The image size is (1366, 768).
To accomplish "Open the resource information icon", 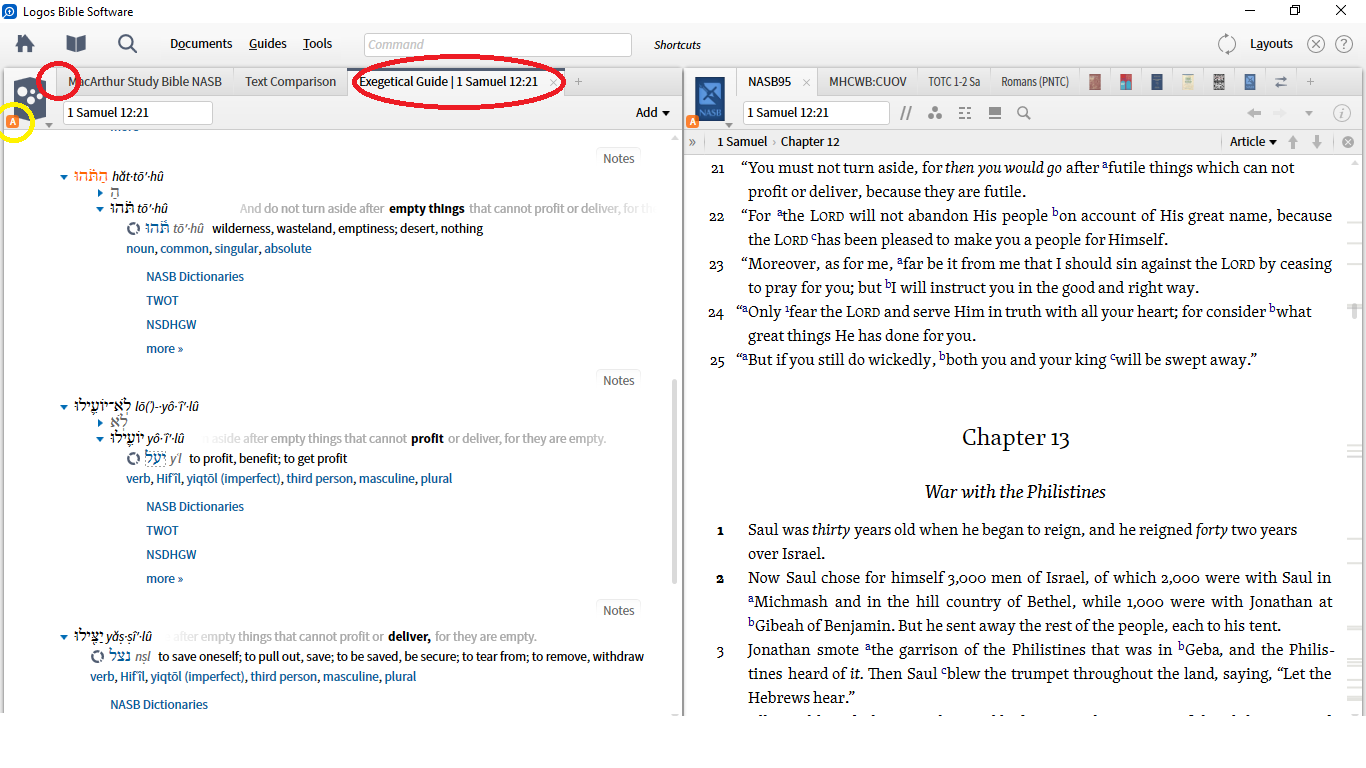I will click(1341, 113).
